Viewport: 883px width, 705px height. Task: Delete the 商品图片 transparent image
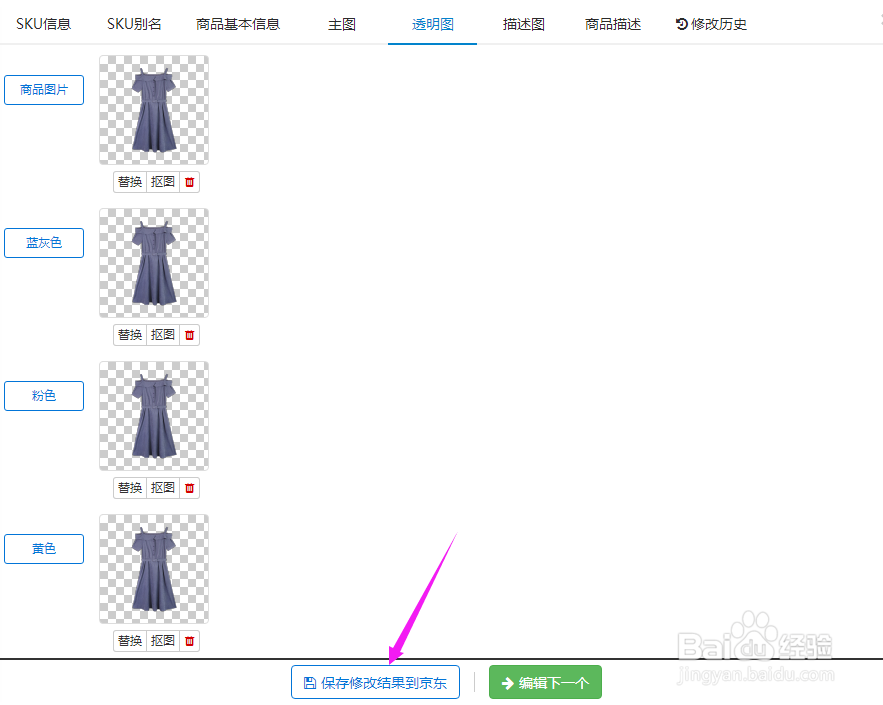point(190,182)
